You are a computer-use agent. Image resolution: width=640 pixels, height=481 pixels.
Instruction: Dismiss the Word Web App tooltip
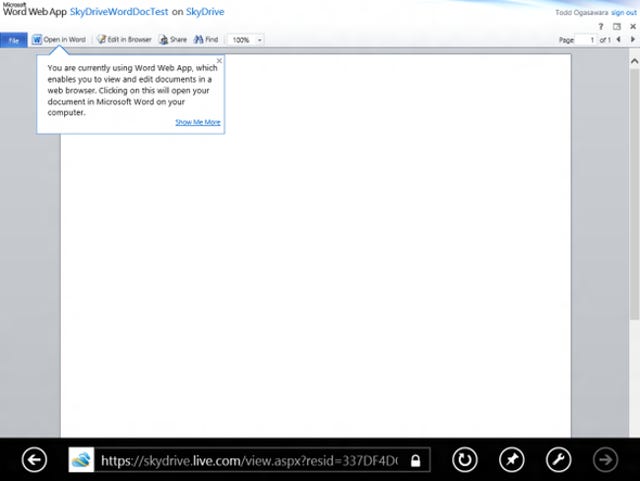[x=219, y=61]
